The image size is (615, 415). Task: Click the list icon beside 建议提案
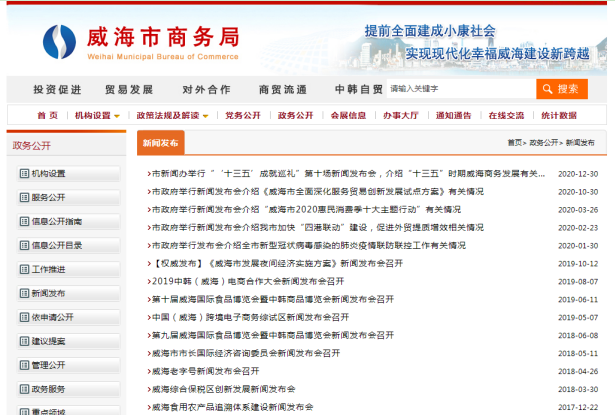tap(24, 341)
